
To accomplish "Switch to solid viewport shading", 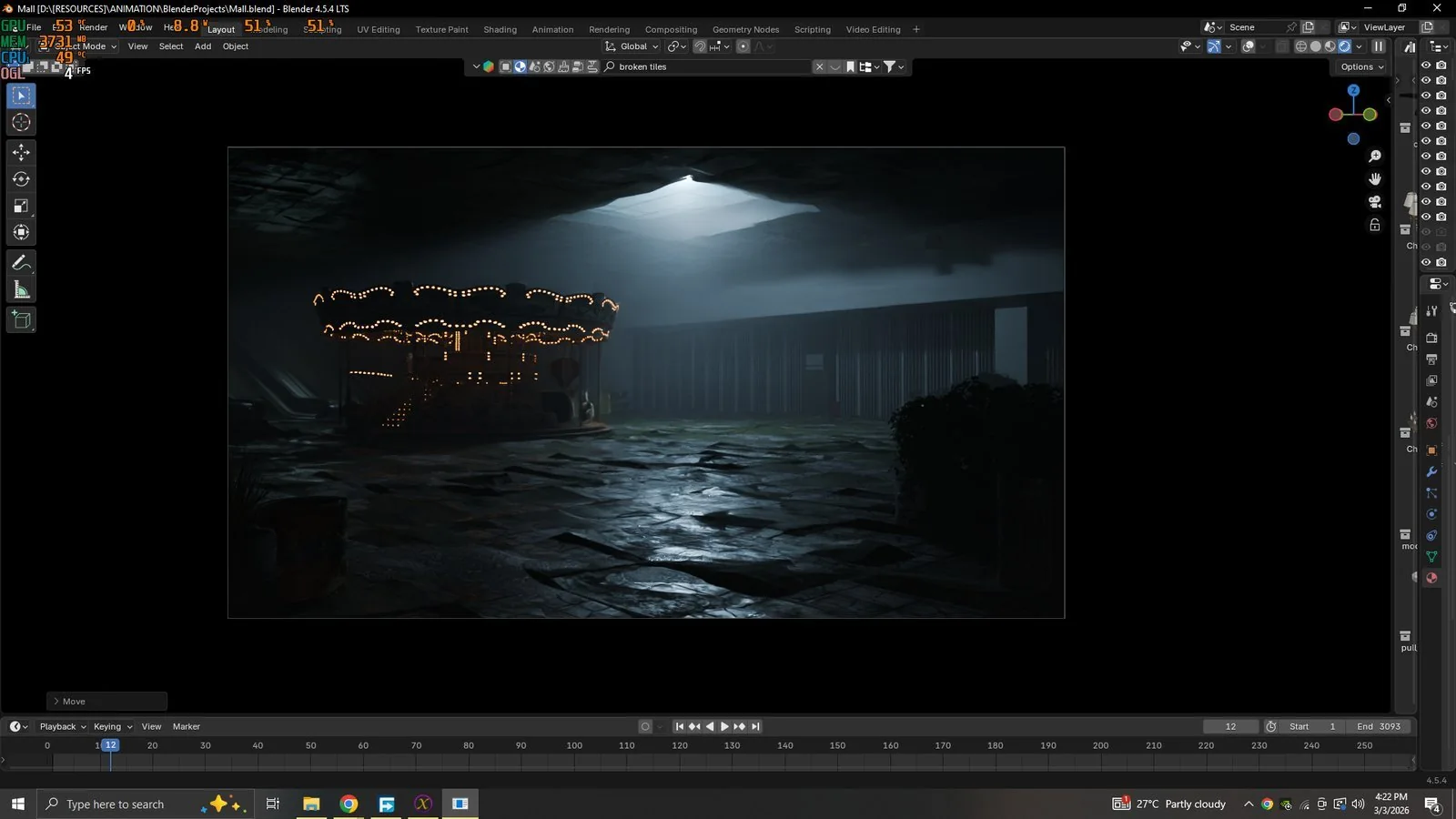I will (x=1316, y=46).
